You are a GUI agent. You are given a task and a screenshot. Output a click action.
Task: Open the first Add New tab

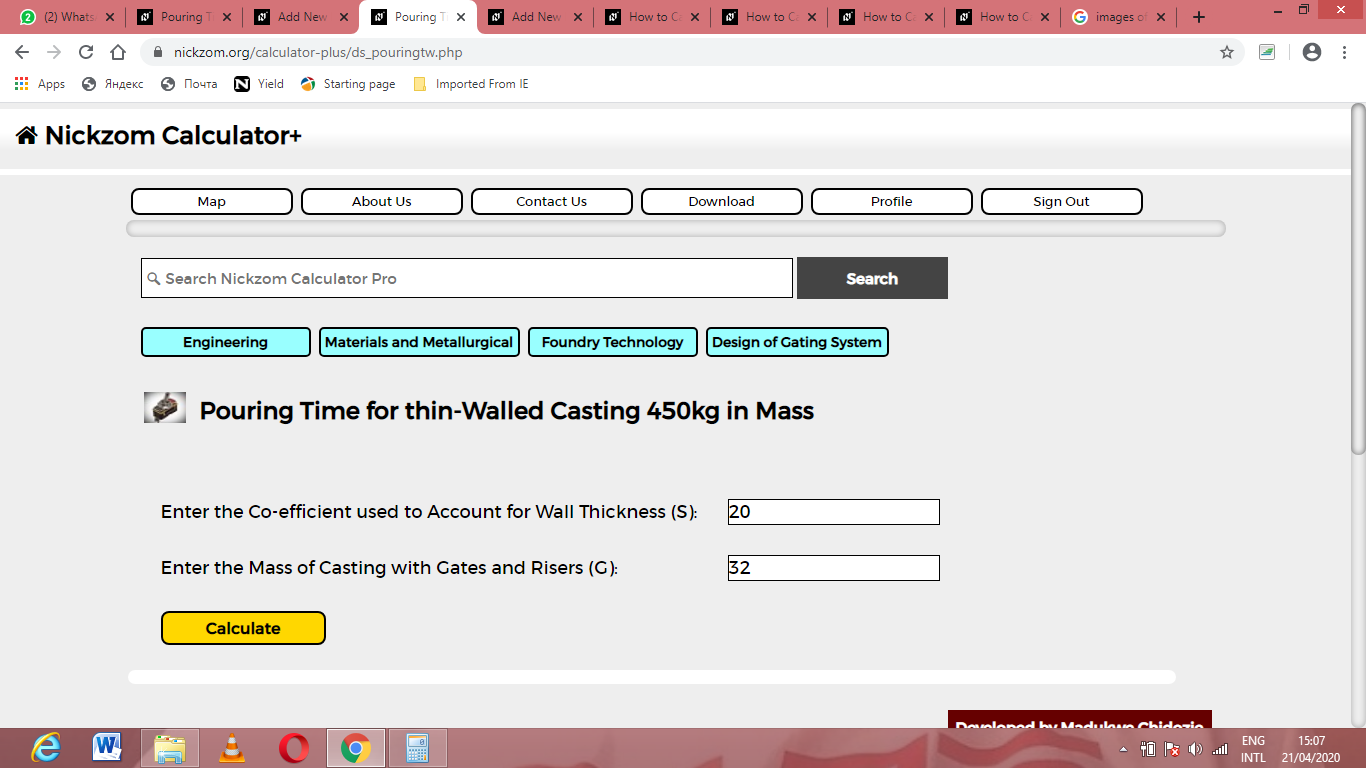(x=301, y=17)
